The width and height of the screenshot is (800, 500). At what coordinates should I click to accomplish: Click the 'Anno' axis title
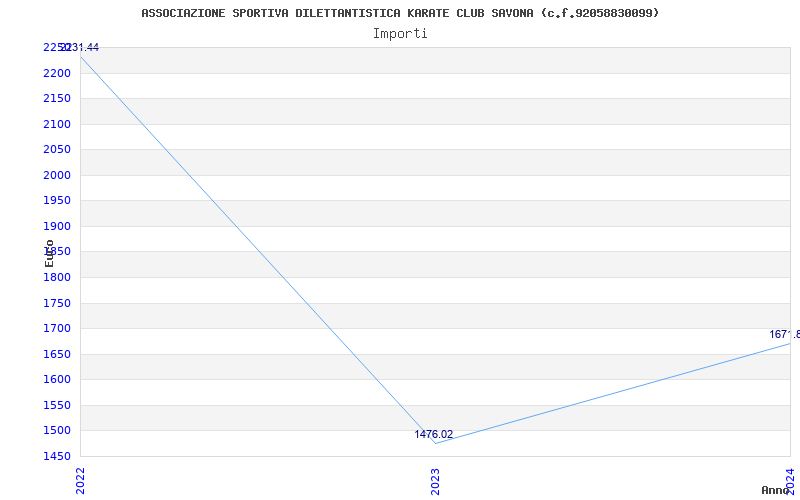[x=775, y=490]
